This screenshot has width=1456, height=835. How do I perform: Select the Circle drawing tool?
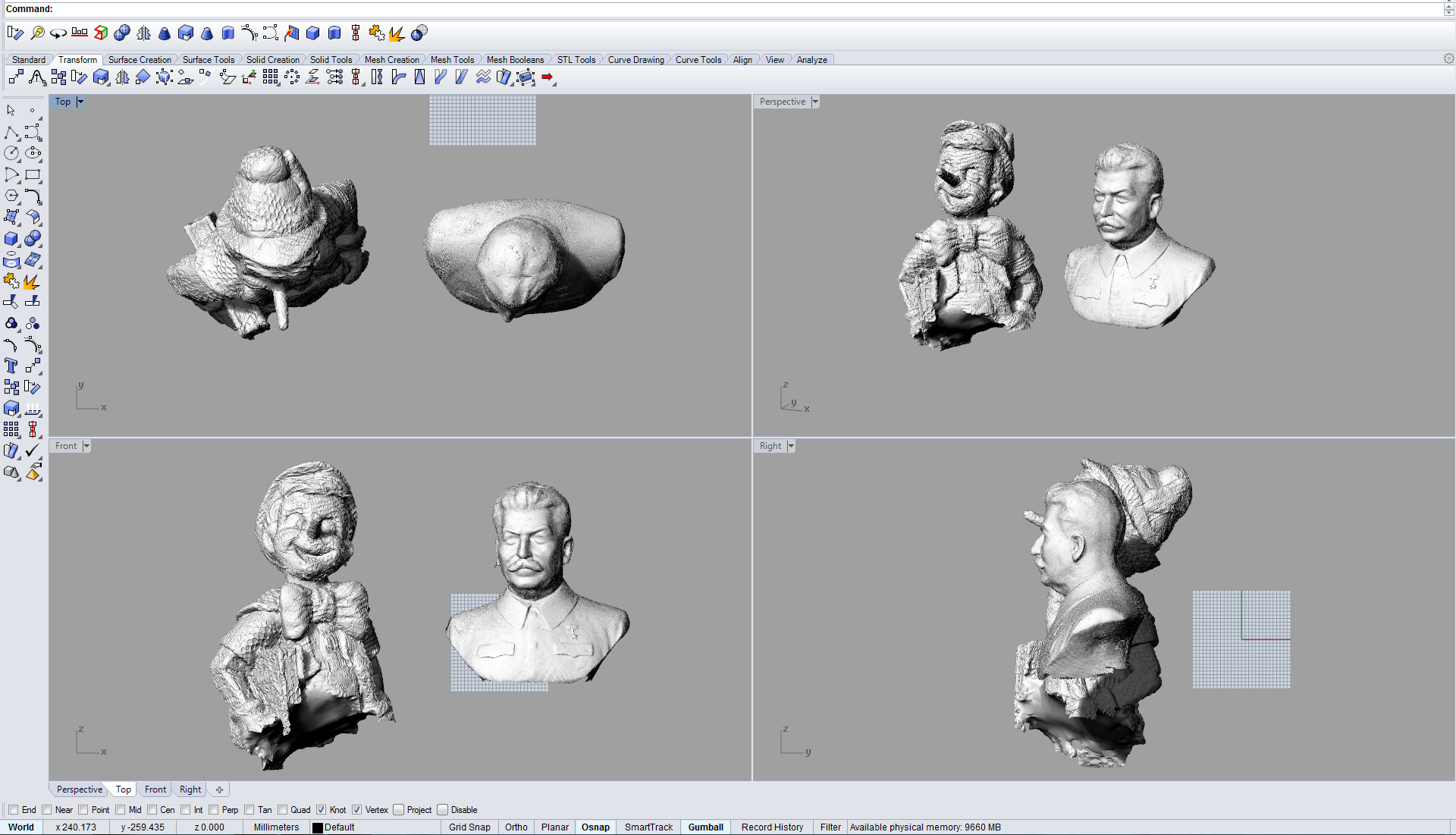pyautogui.click(x=11, y=153)
